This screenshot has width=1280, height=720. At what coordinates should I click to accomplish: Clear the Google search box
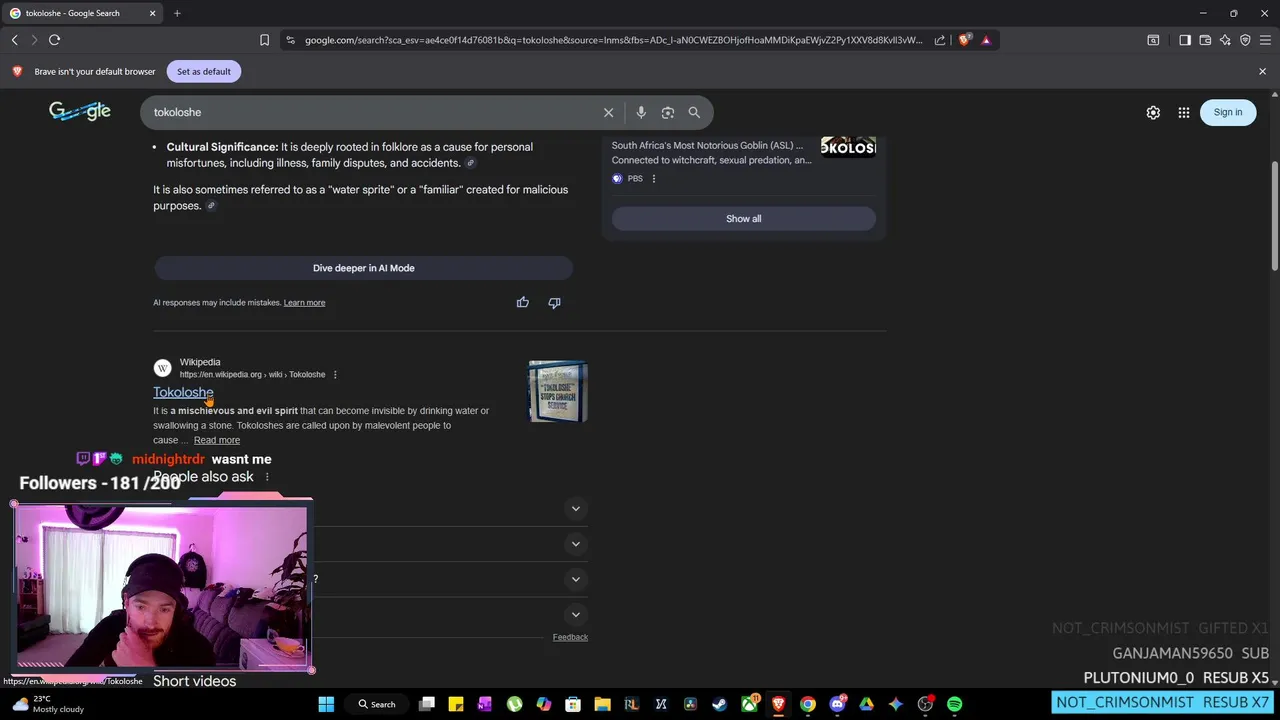pyautogui.click(x=608, y=112)
